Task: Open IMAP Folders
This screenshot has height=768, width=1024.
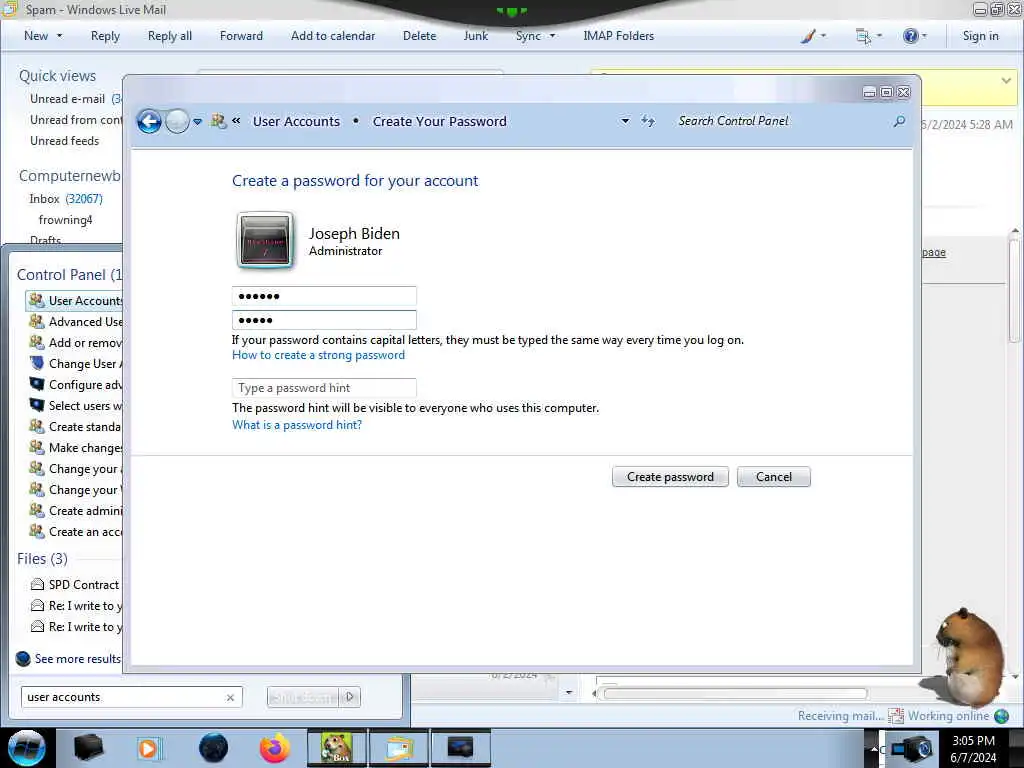Action: pos(618,36)
